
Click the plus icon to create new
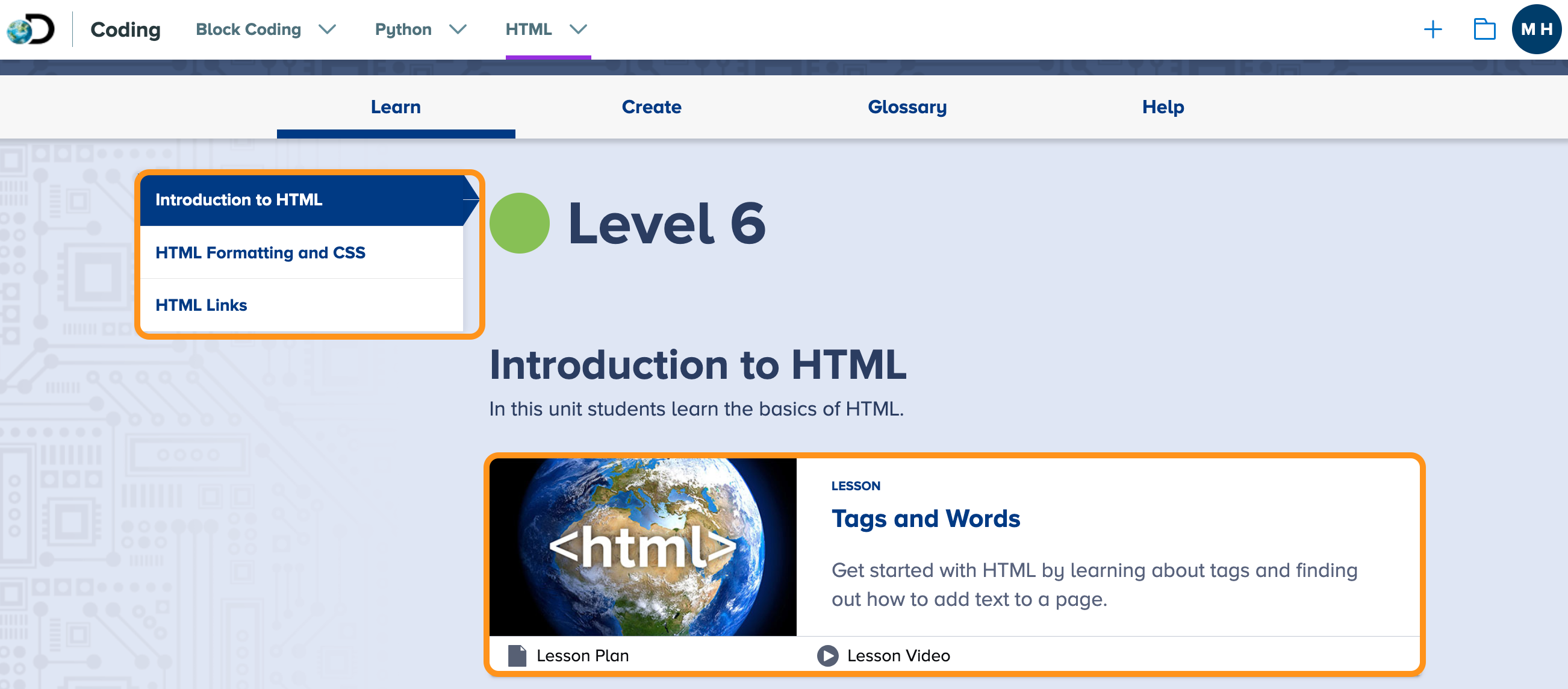(x=1433, y=30)
